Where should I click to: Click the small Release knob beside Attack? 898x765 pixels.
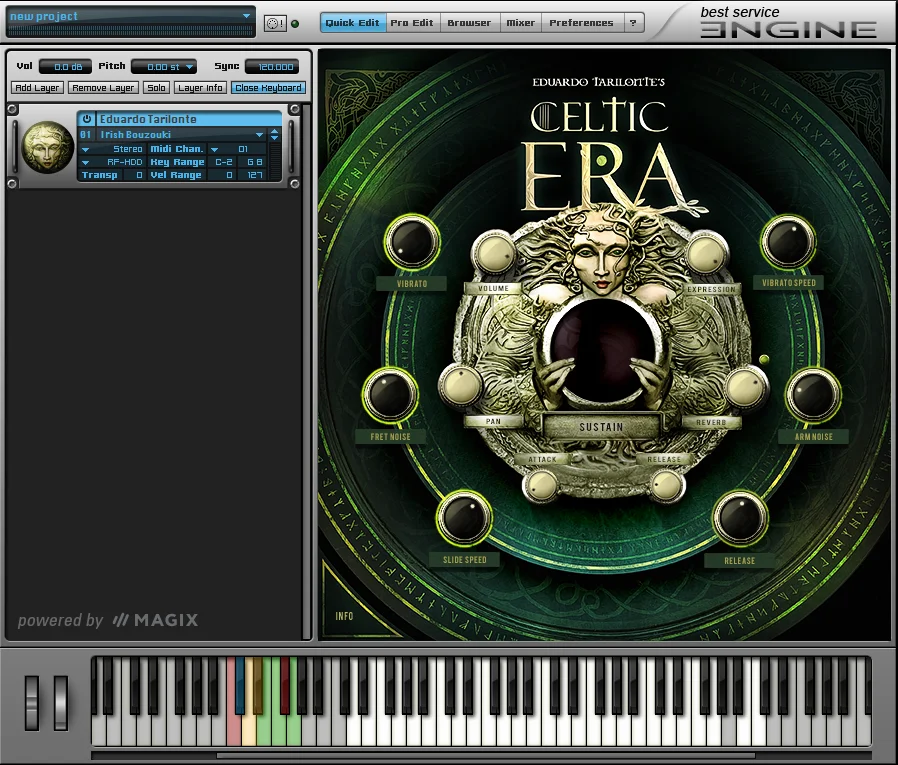pos(666,486)
